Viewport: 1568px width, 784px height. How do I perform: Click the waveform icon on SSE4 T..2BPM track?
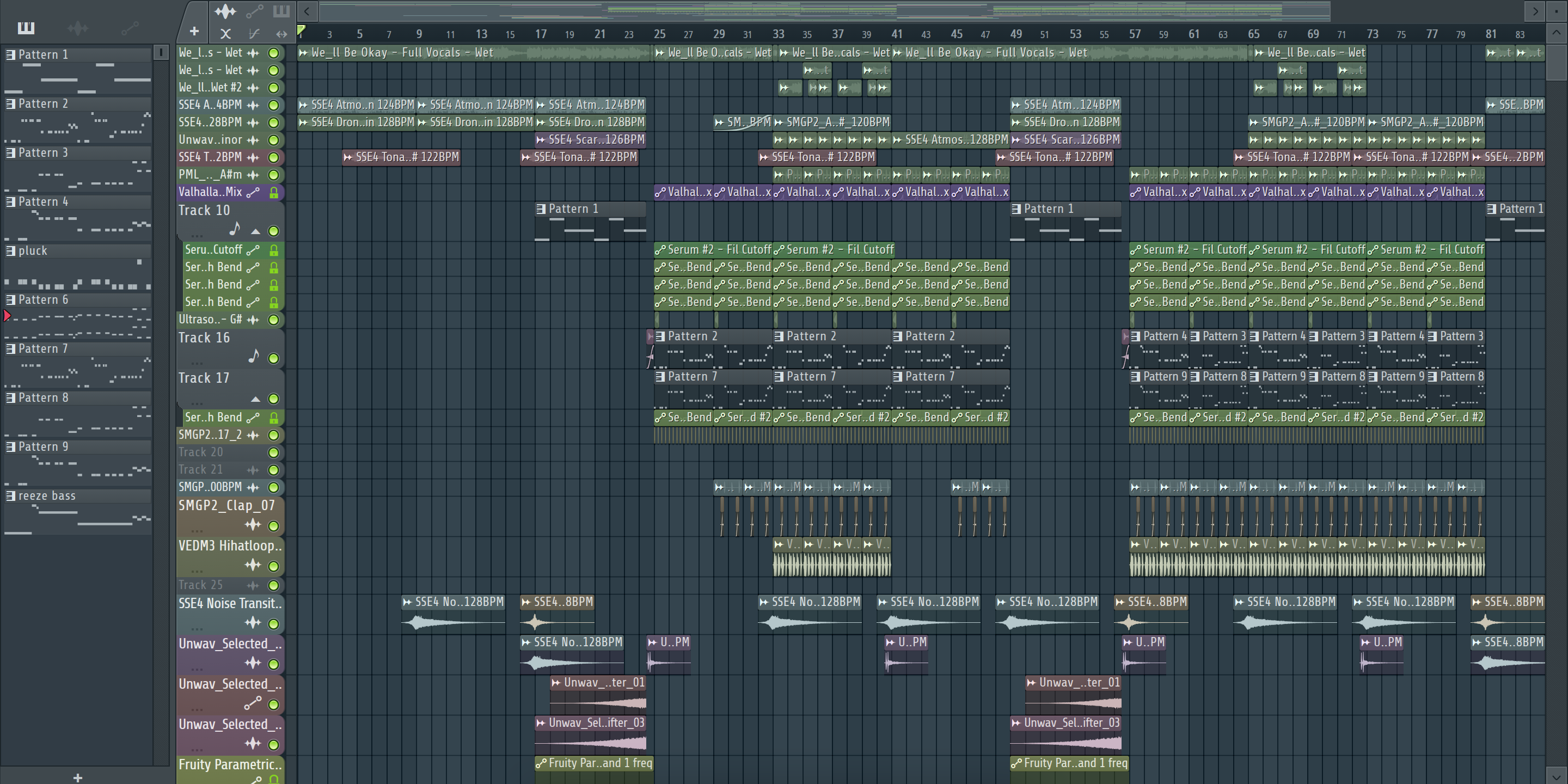click(x=253, y=158)
